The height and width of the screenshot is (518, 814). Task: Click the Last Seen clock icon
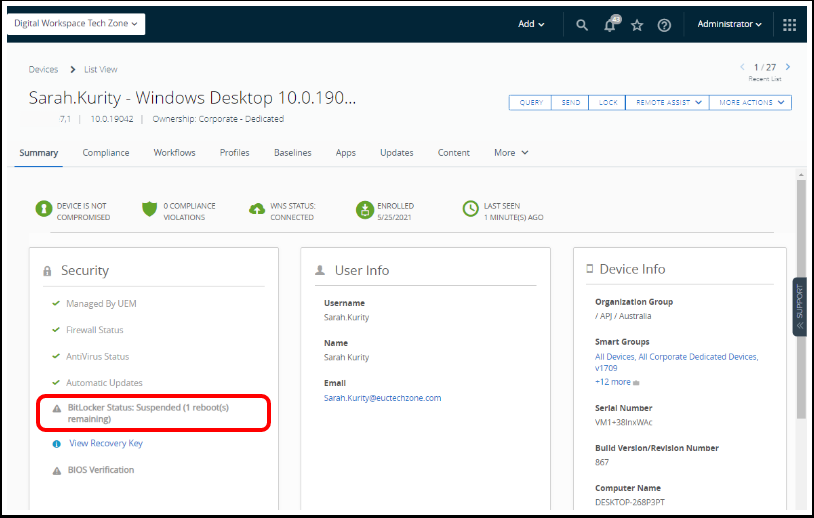(470, 209)
